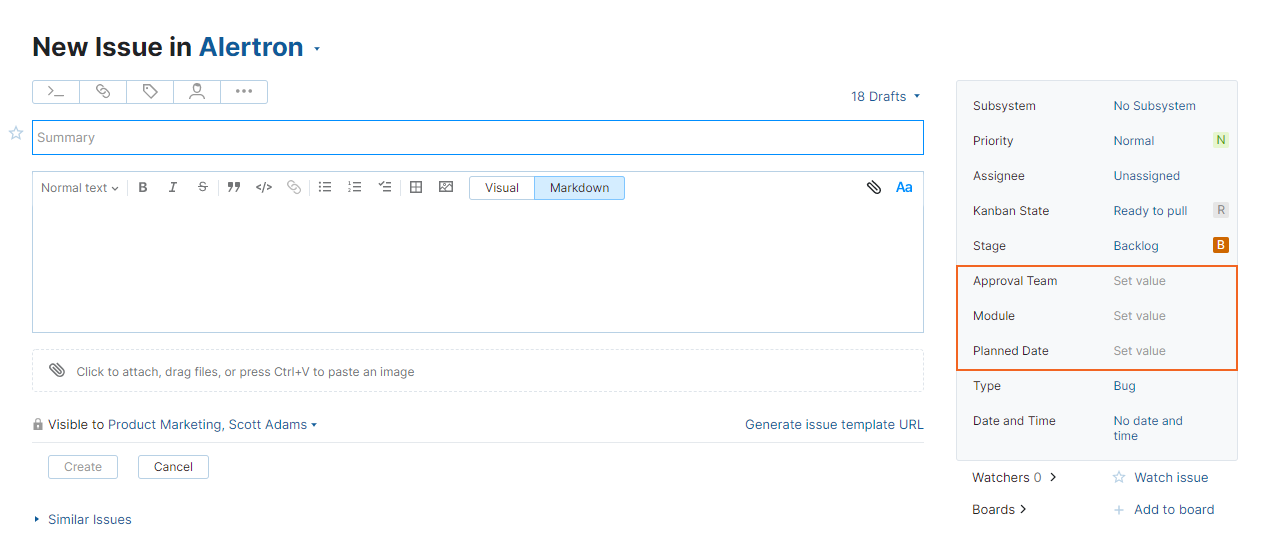
Task: Click the Summary input field
Action: (478, 138)
